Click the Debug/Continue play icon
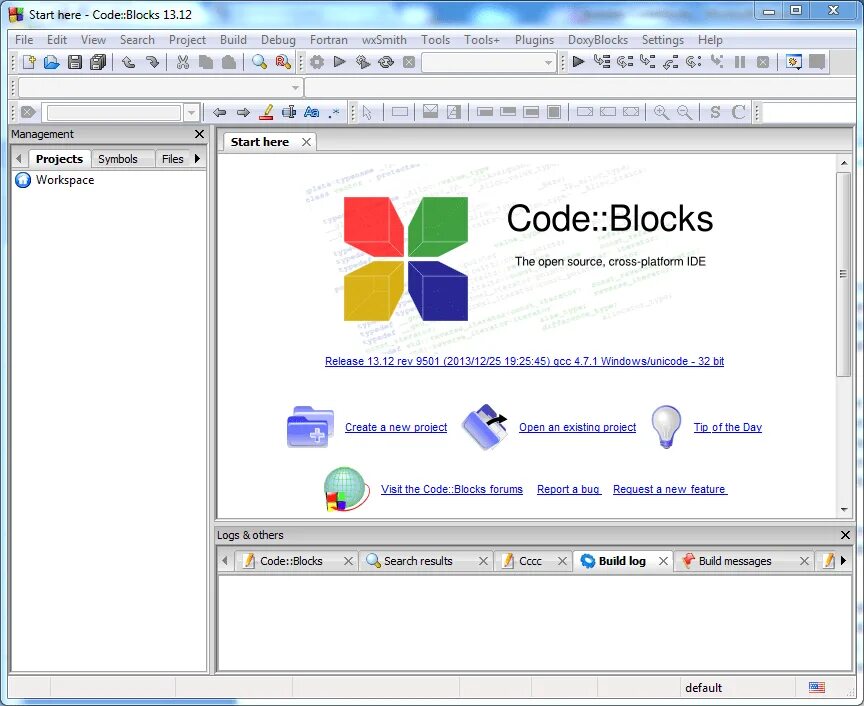864x706 pixels. pyautogui.click(x=578, y=62)
